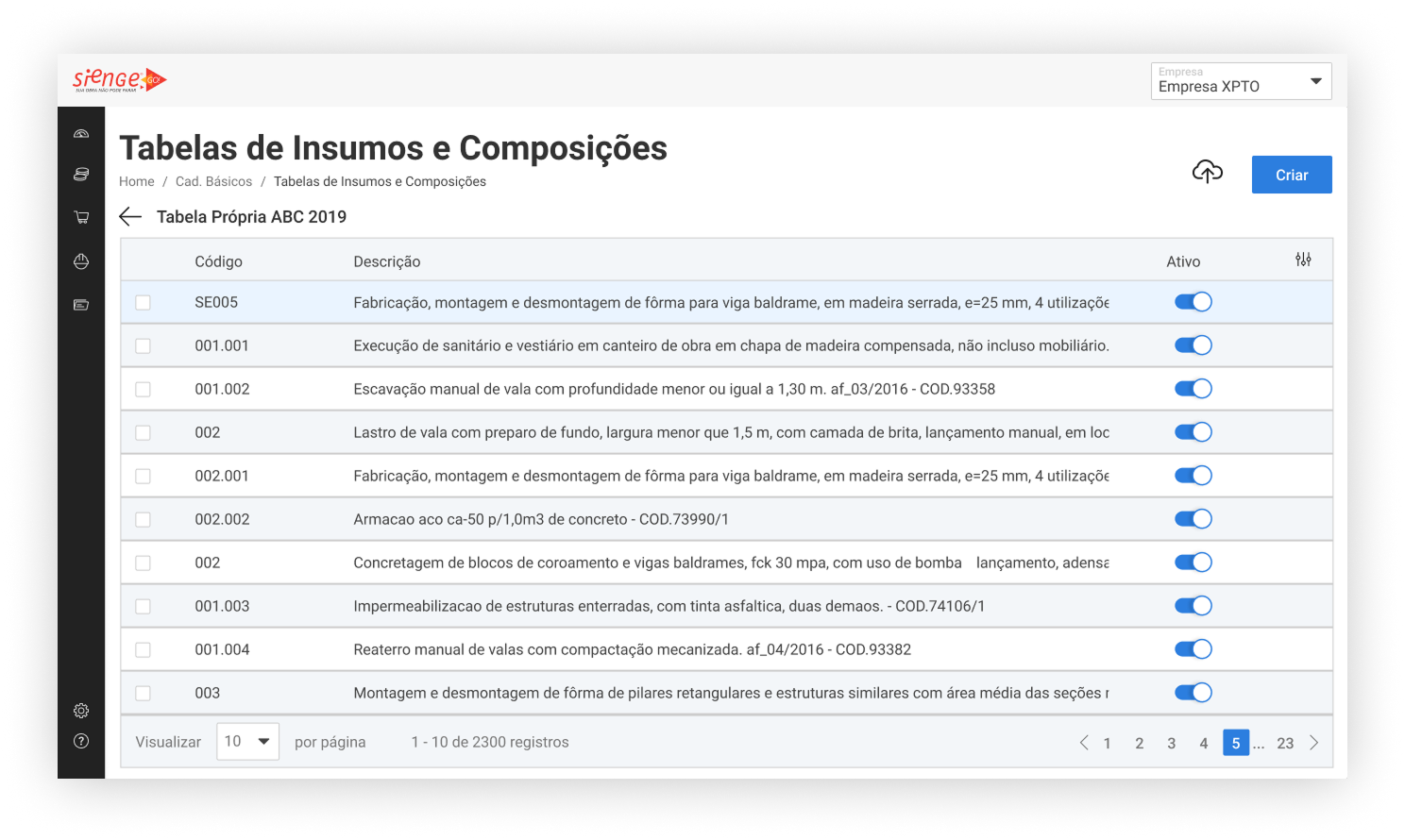Click the hard hat sidebar icon
This screenshot has height=840, width=1405.
tap(81, 261)
